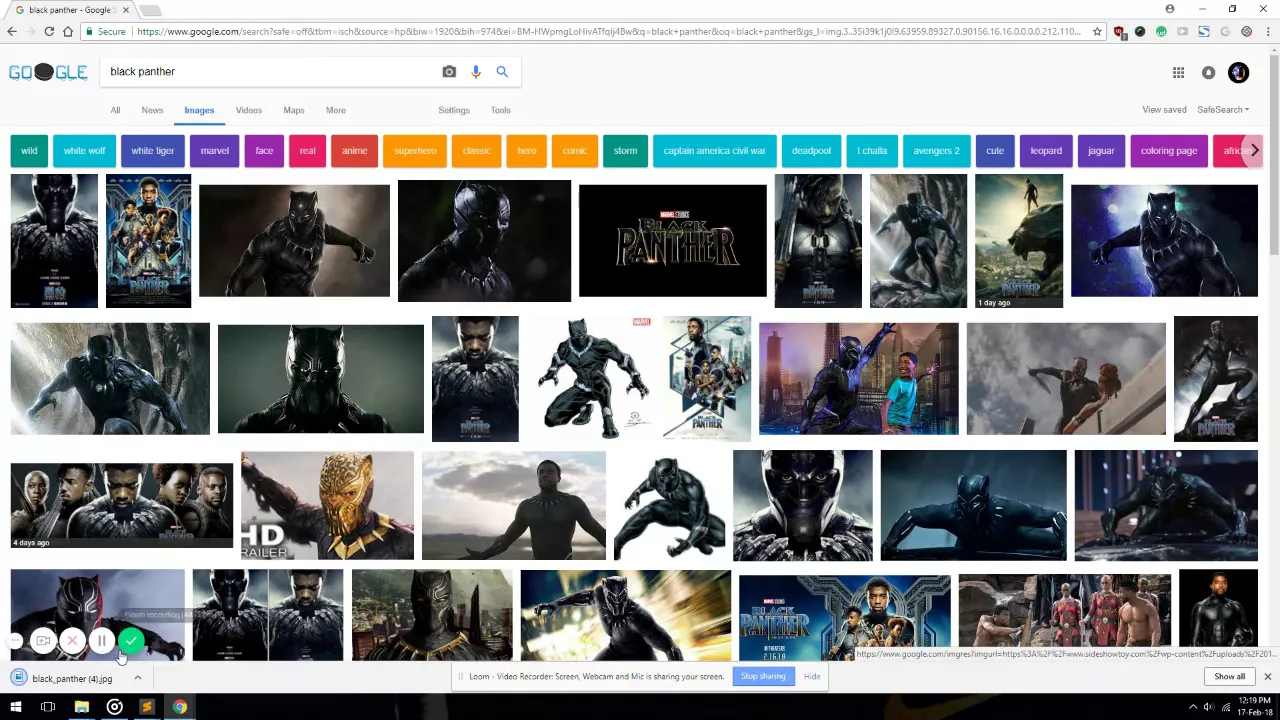Click Show all downloads
This screenshot has width=1280, height=720.
[1229, 677]
